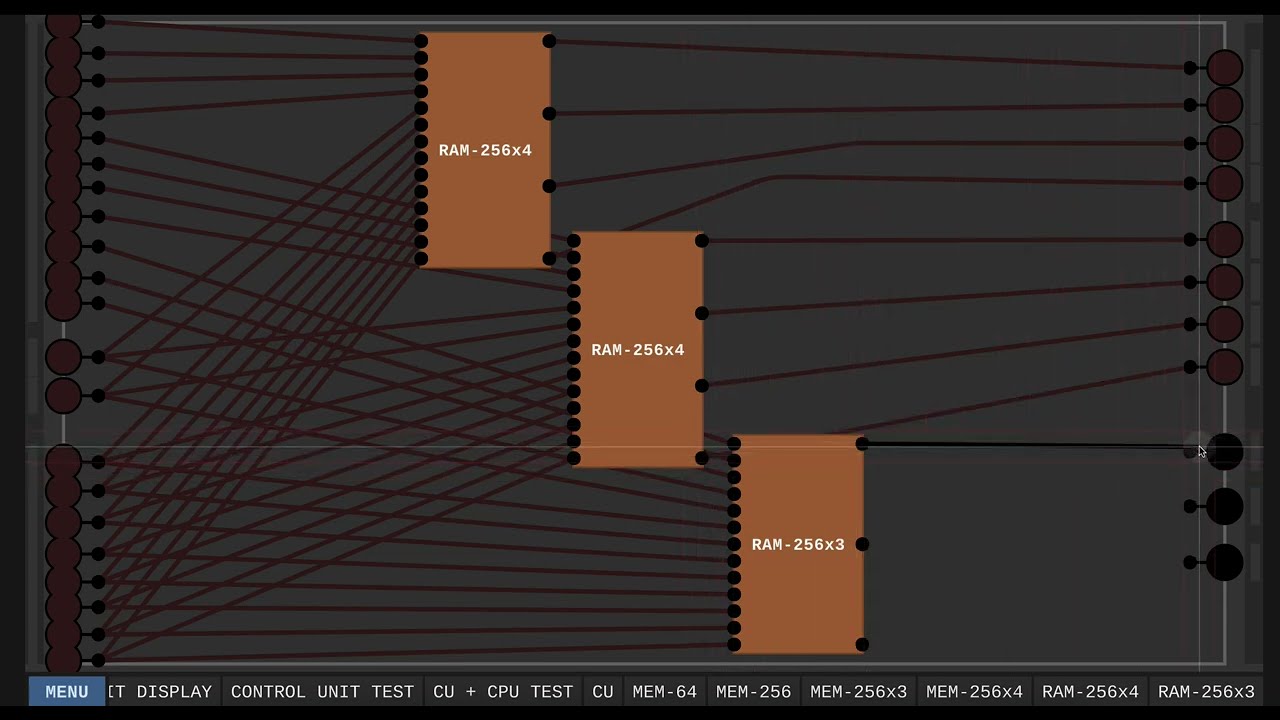Click the topmost input pin of the upper RAM-256x4

(x=421, y=41)
